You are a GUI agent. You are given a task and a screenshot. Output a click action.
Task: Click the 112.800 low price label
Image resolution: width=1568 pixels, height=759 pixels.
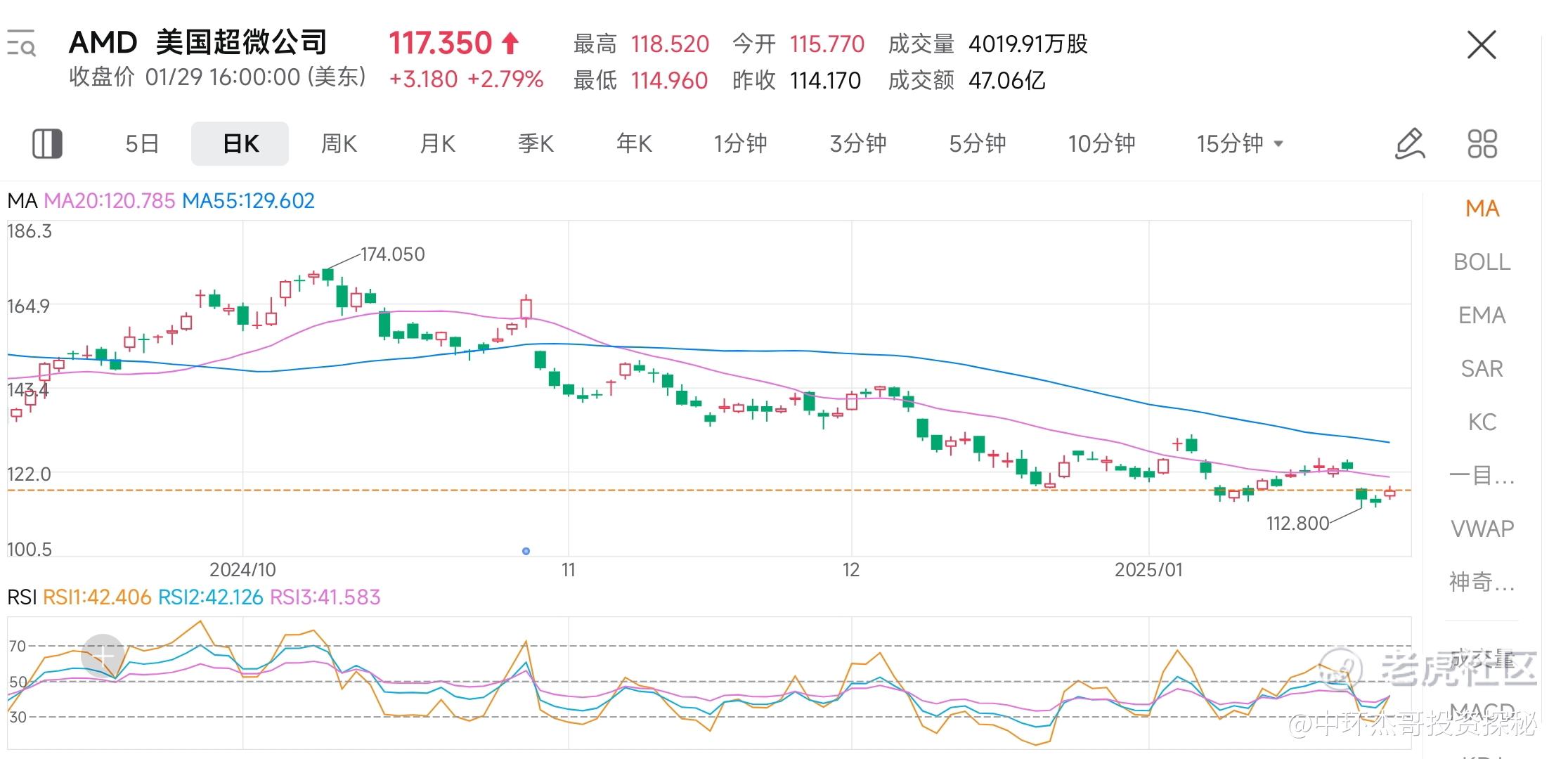(1297, 524)
